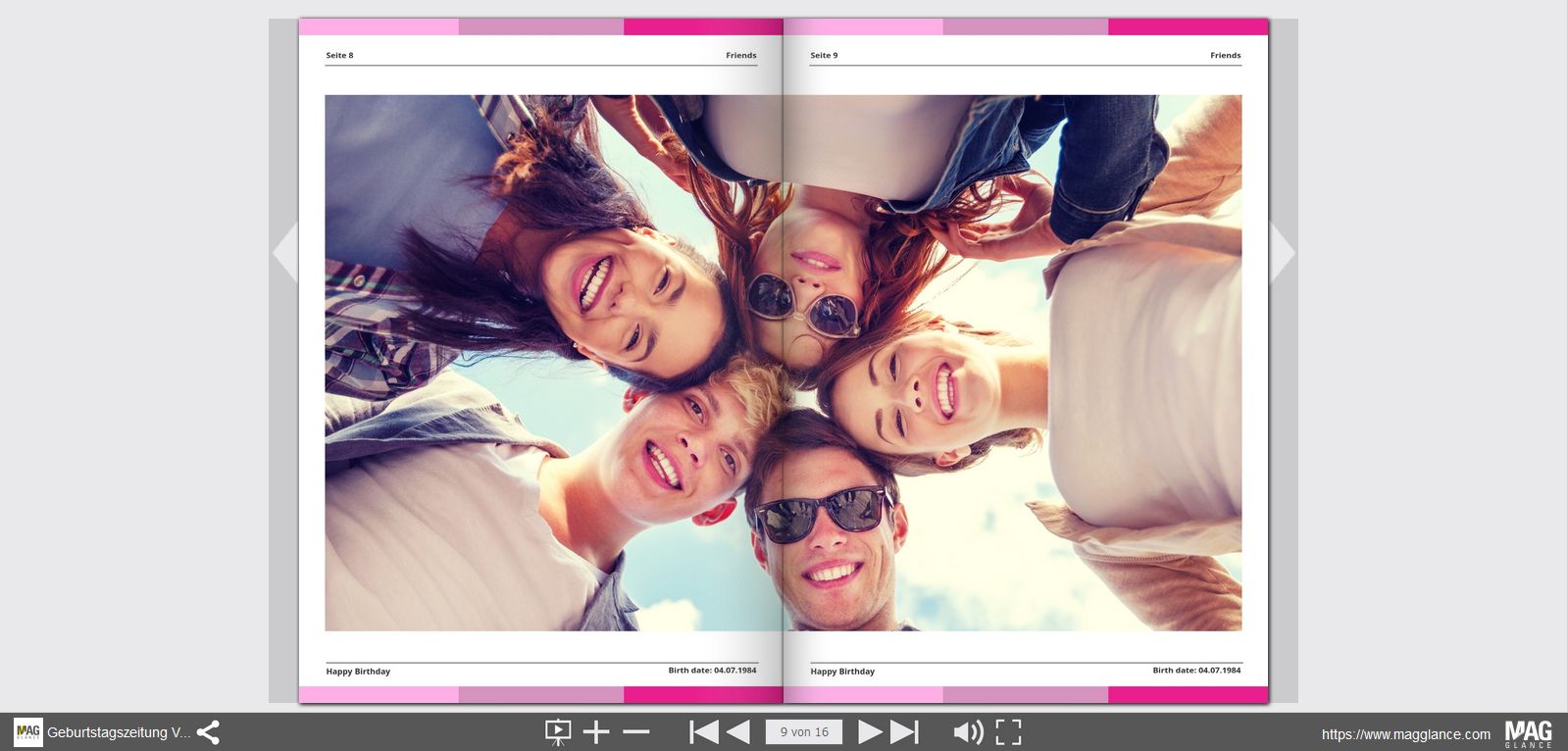
Task: Flip to the previous spread with the side arrow before Seite 8
Action: click(284, 253)
